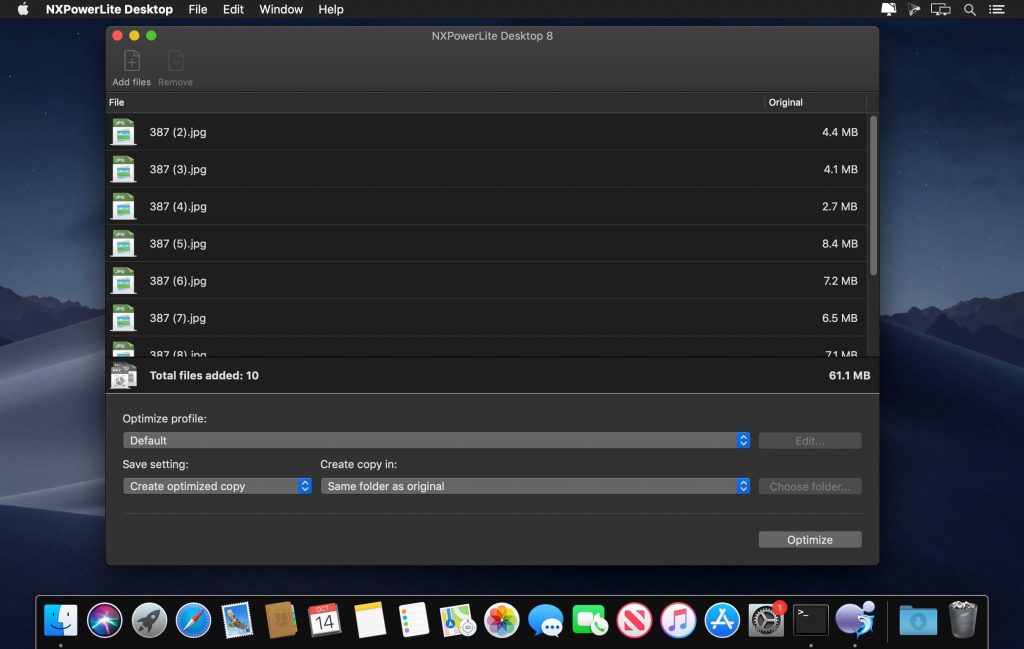Image resolution: width=1024 pixels, height=649 pixels.
Task: Open Safari from the Dock
Action: point(192,620)
